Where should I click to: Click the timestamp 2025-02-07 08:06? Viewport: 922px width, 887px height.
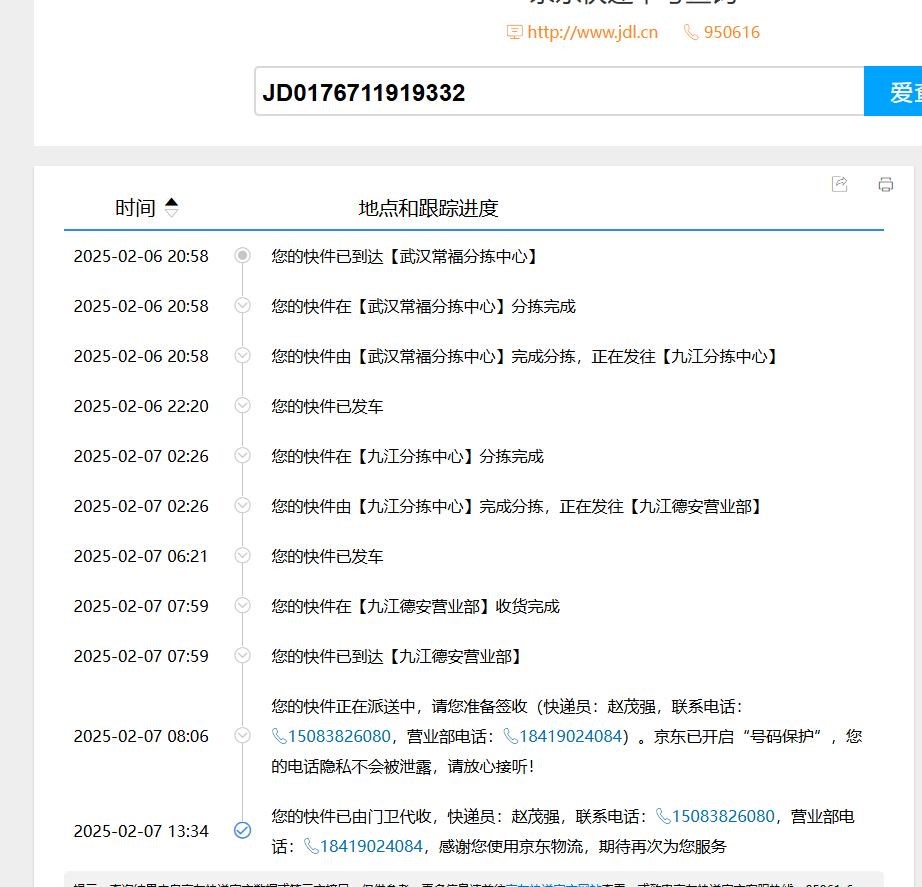coord(141,736)
